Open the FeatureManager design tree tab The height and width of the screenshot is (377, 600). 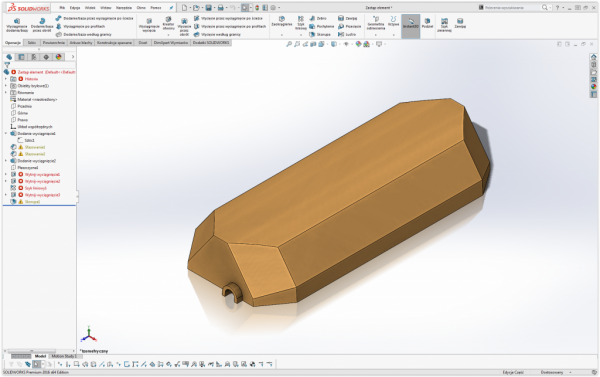[x=9, y=57]
